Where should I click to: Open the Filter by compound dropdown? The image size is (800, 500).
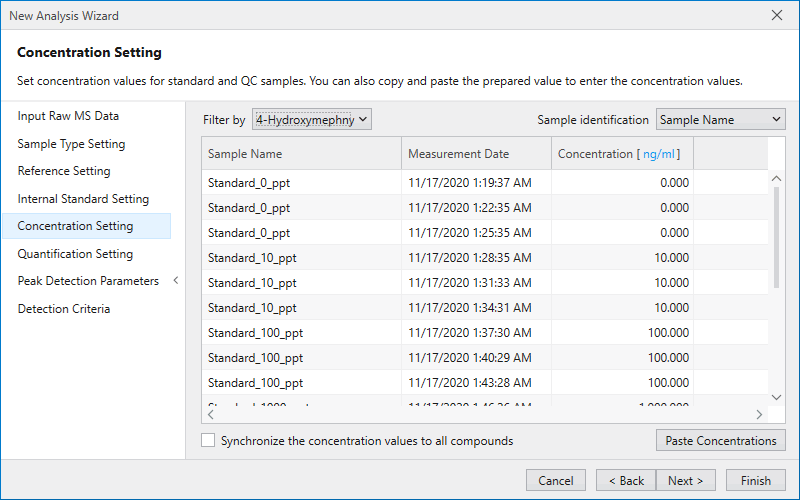click(312, 120)
